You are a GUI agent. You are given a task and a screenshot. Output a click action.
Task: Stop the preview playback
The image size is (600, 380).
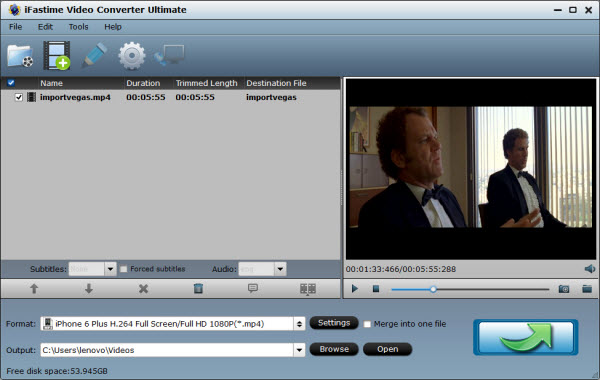click(376, 289)
